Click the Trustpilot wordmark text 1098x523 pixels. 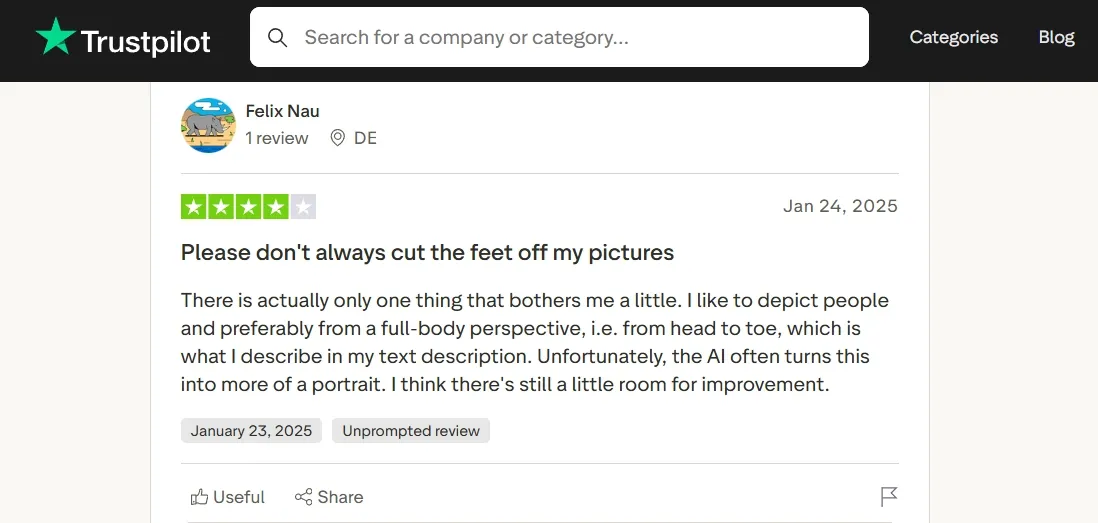click(146, 42)
